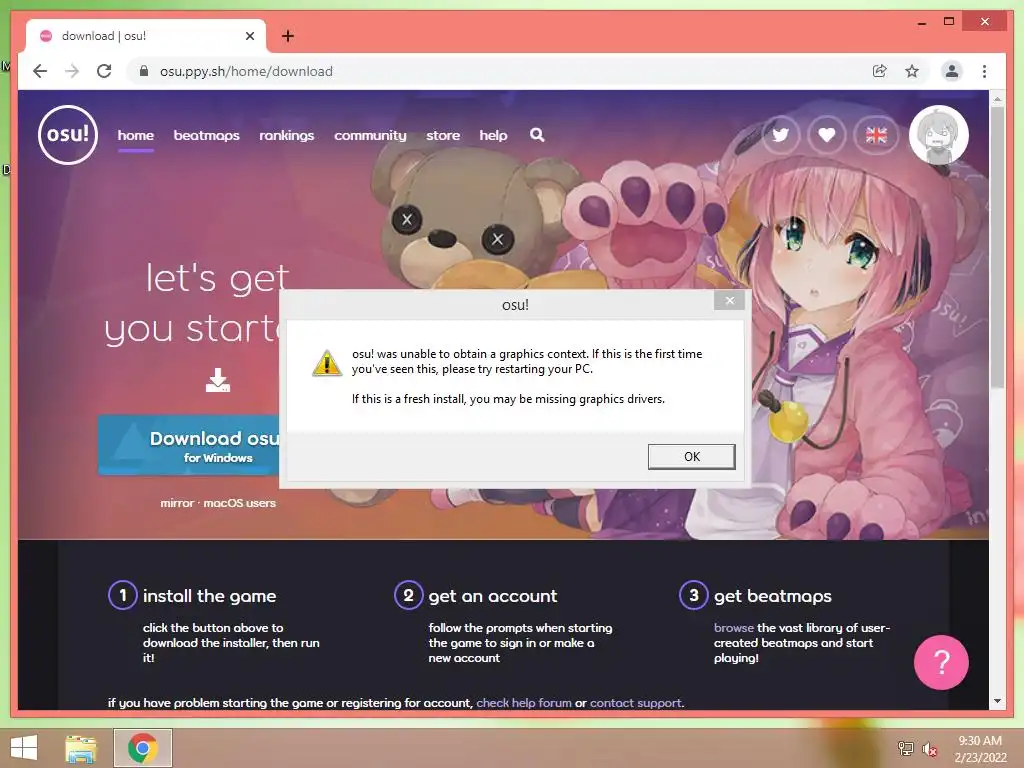
Task: Click Download osu! for Windows button
Action: (x=189, y=445)
